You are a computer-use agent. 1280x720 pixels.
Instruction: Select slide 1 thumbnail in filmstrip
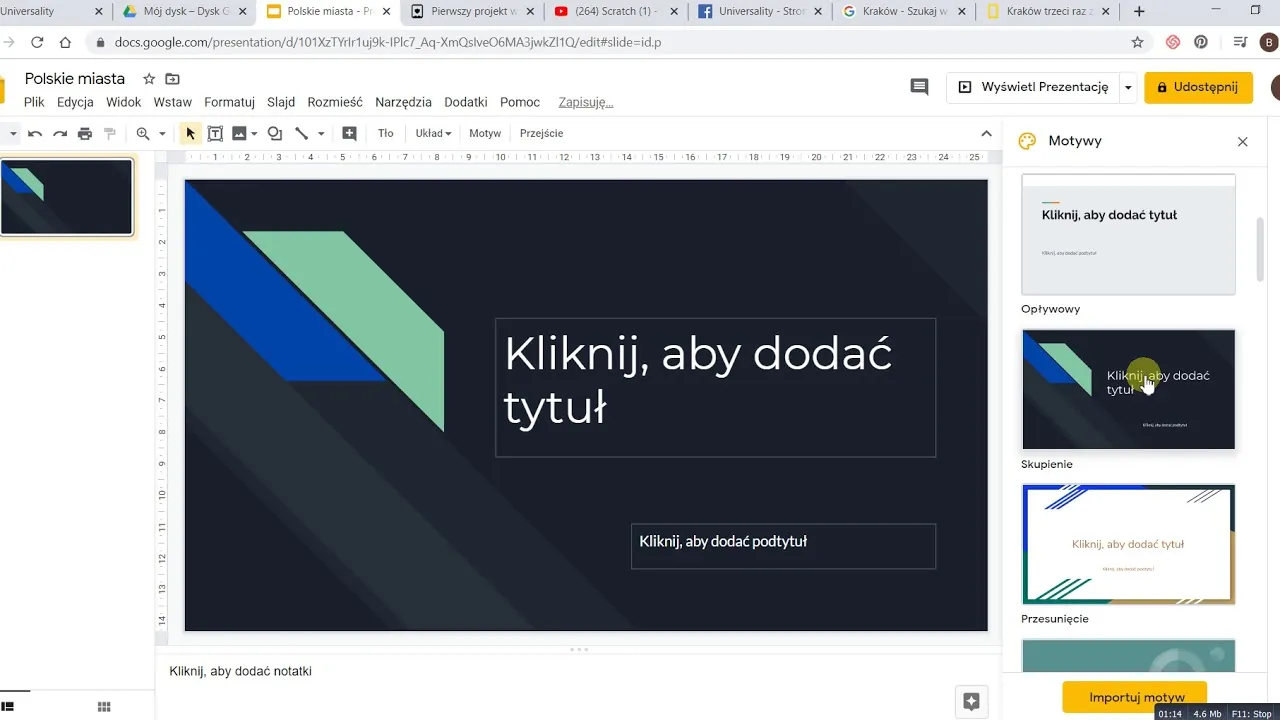(66, 197)
